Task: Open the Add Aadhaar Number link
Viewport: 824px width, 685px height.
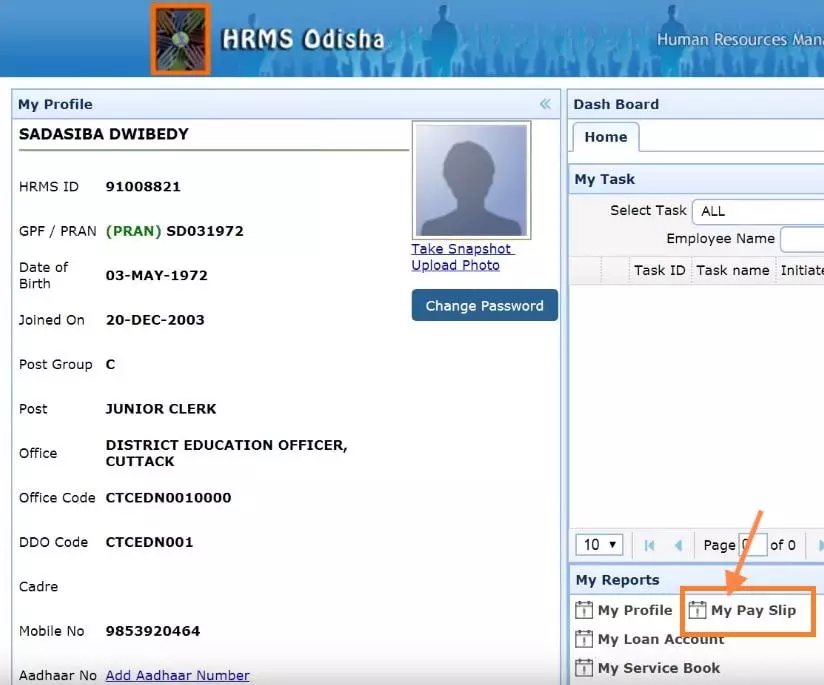Action: tap(177, 676)
